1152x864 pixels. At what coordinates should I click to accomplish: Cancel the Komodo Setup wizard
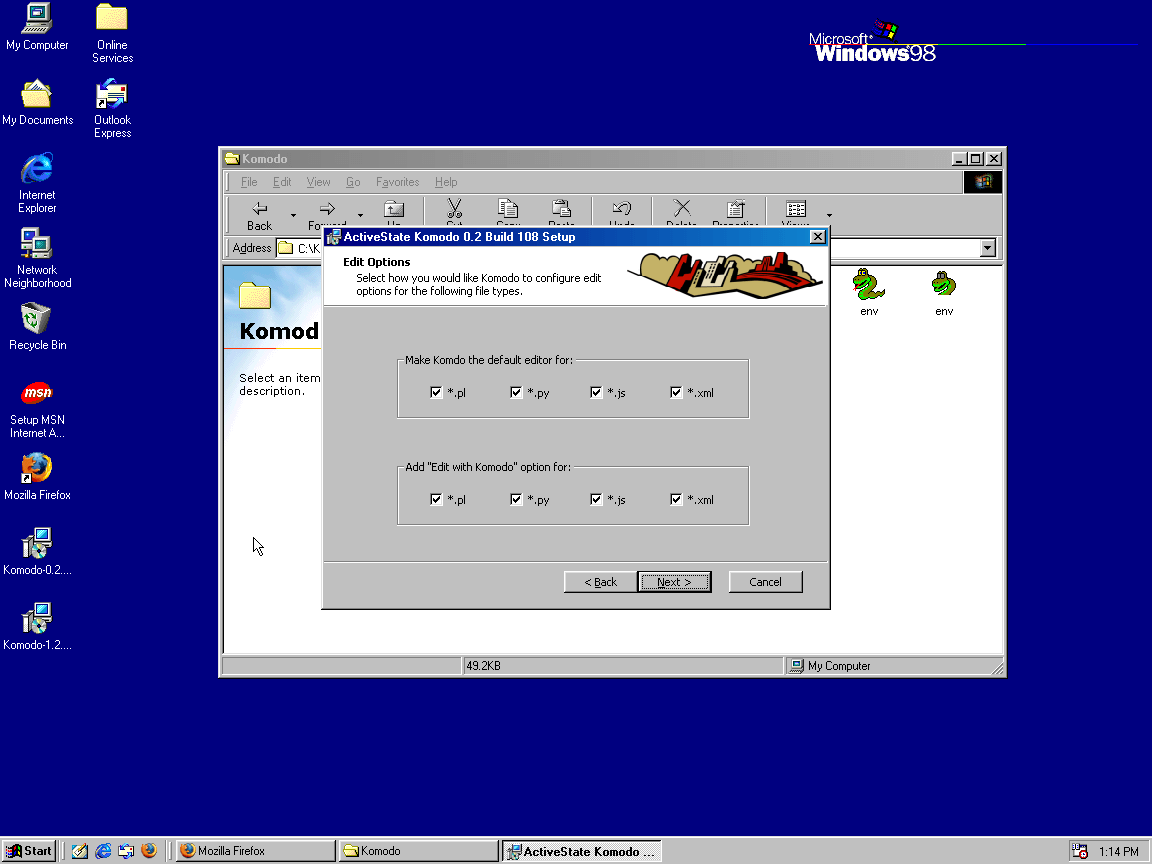pos(766,582)
